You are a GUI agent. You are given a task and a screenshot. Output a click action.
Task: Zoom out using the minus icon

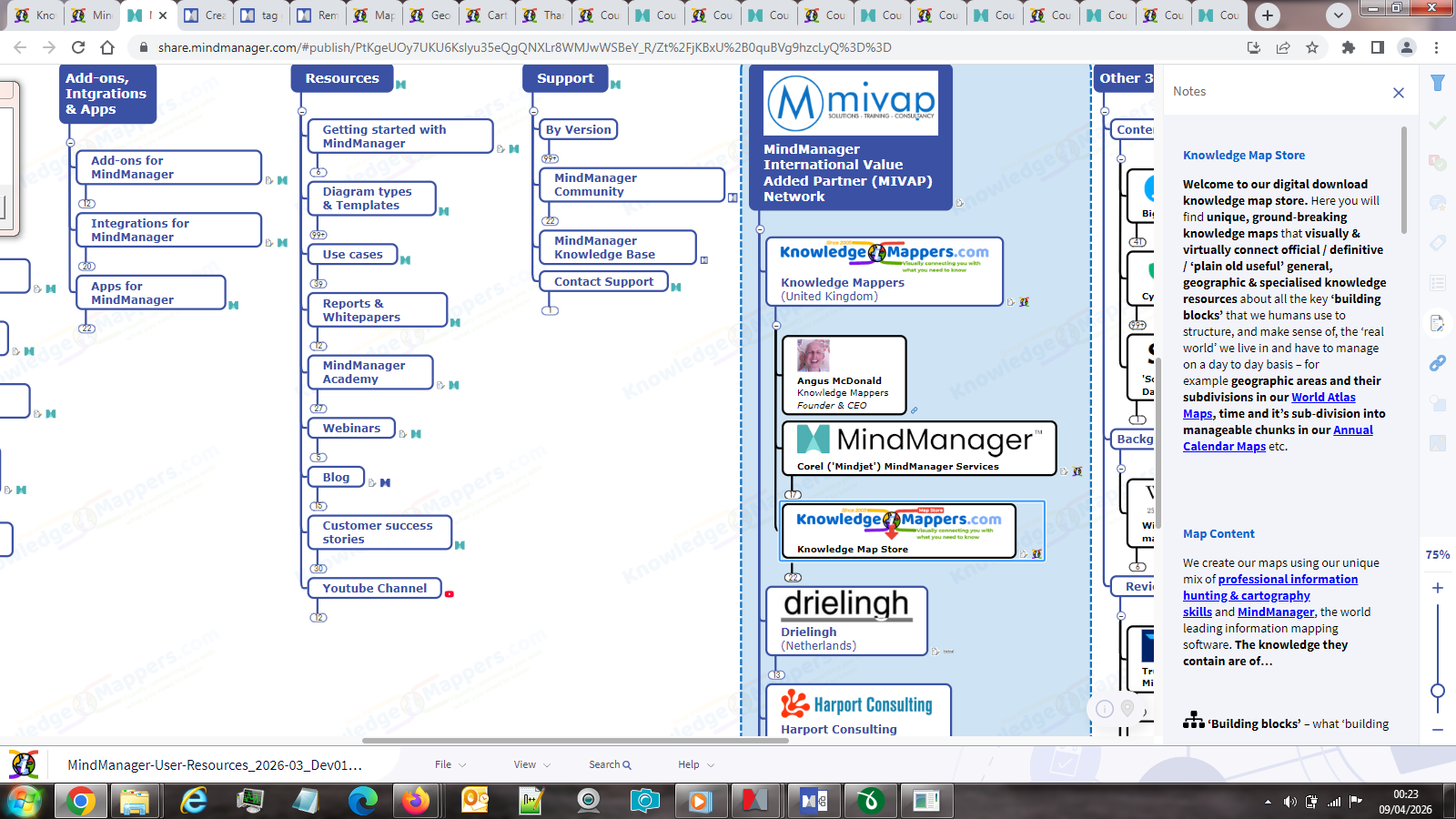[x=1438, y=730]
